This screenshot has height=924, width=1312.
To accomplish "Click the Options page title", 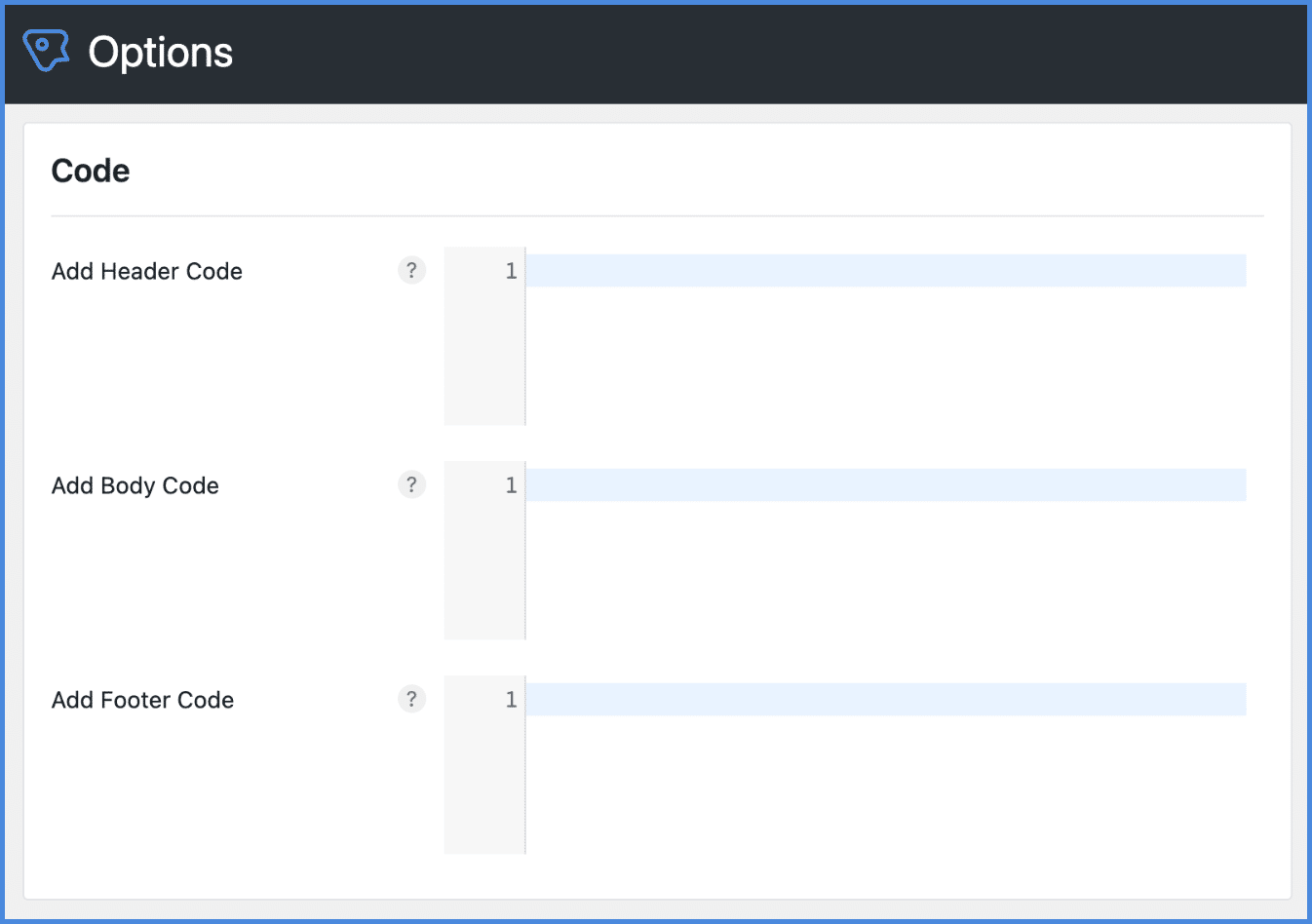I will pyautogui.click(x=160, y=52).
